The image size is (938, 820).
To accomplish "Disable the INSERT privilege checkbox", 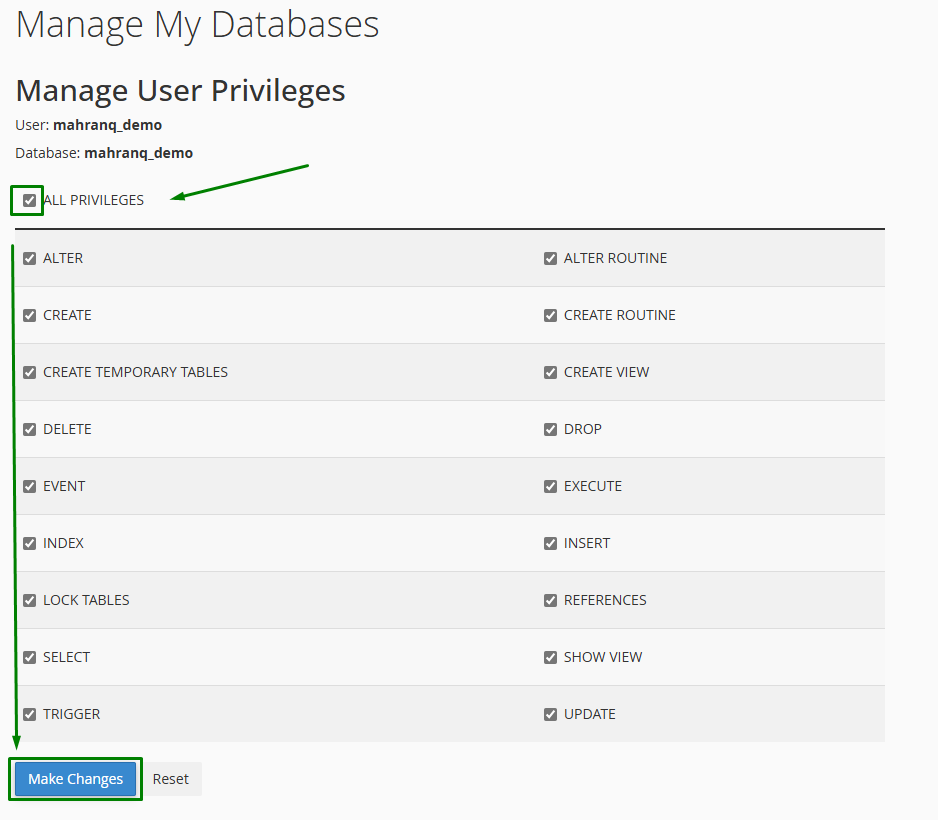I will [550, 543].
